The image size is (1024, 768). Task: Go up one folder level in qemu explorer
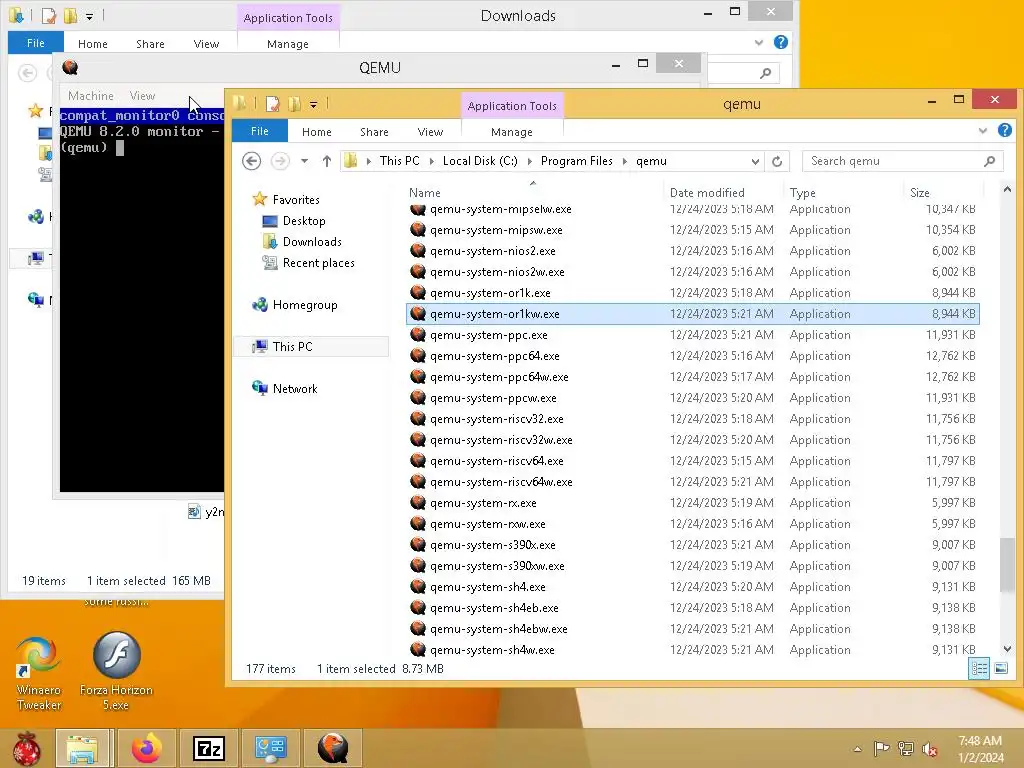tap(327, 161)
